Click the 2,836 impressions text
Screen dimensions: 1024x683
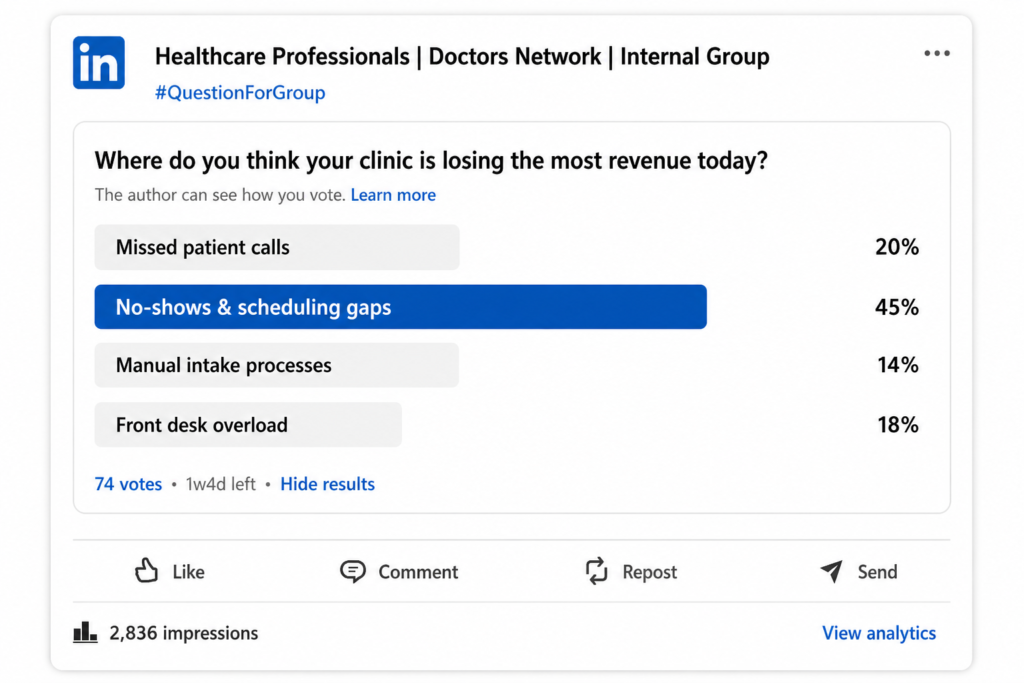coord(184,633)
